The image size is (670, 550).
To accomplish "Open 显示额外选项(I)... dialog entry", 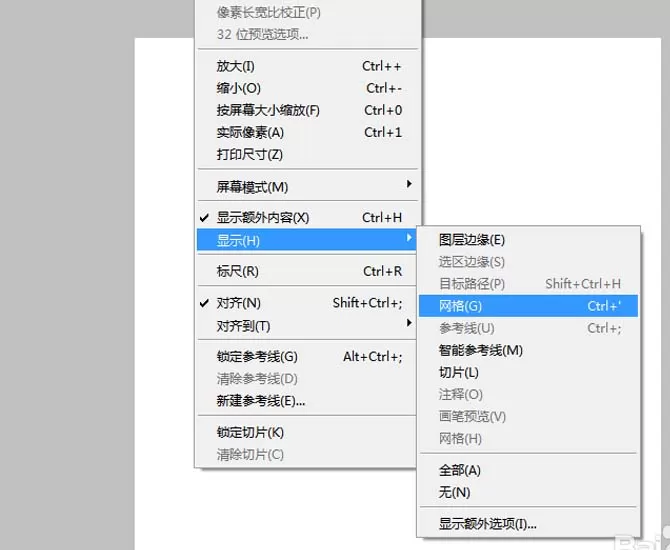I will (x=528, y=524).
